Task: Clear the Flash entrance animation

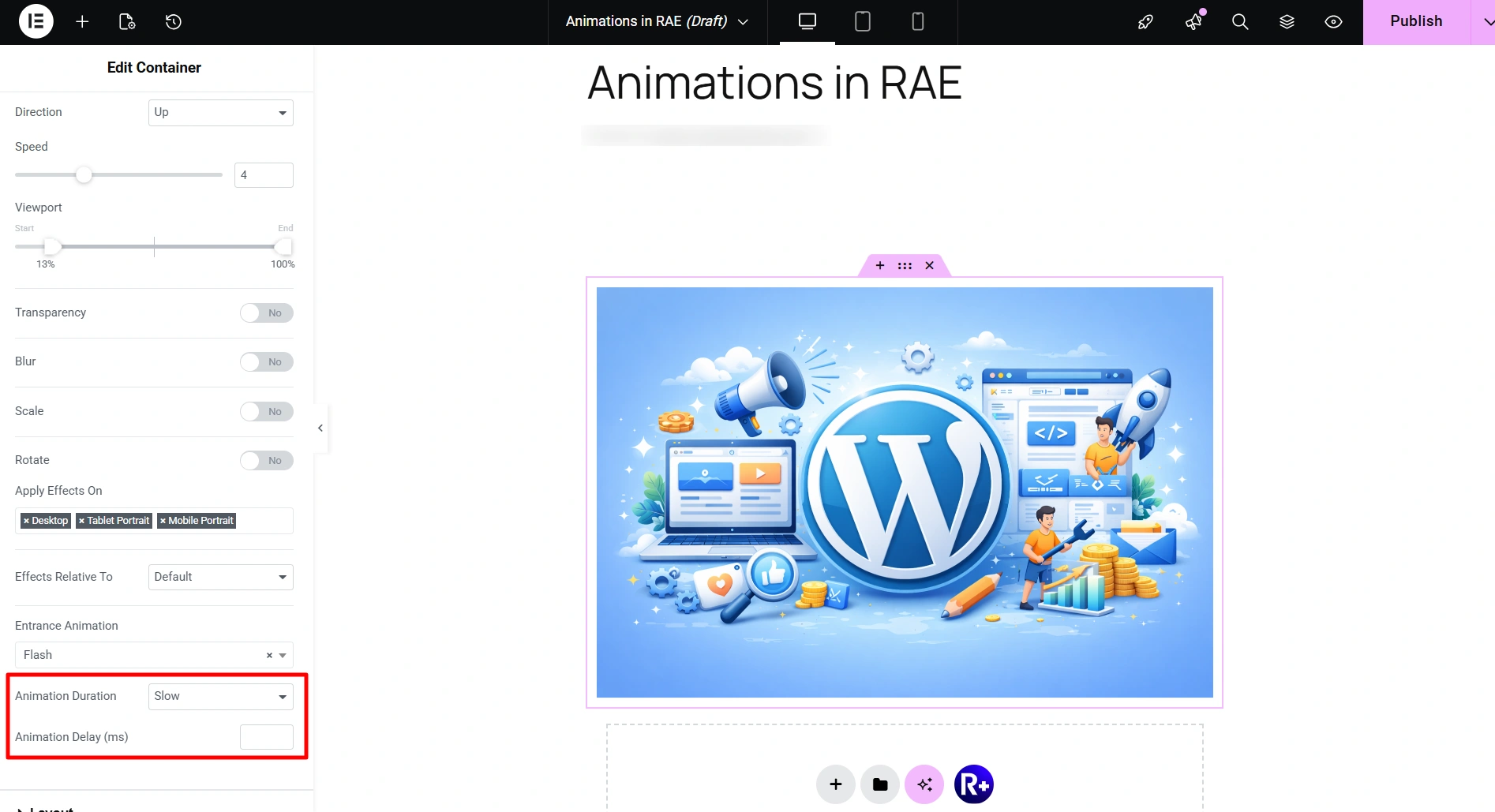Action: click(269, 655)
